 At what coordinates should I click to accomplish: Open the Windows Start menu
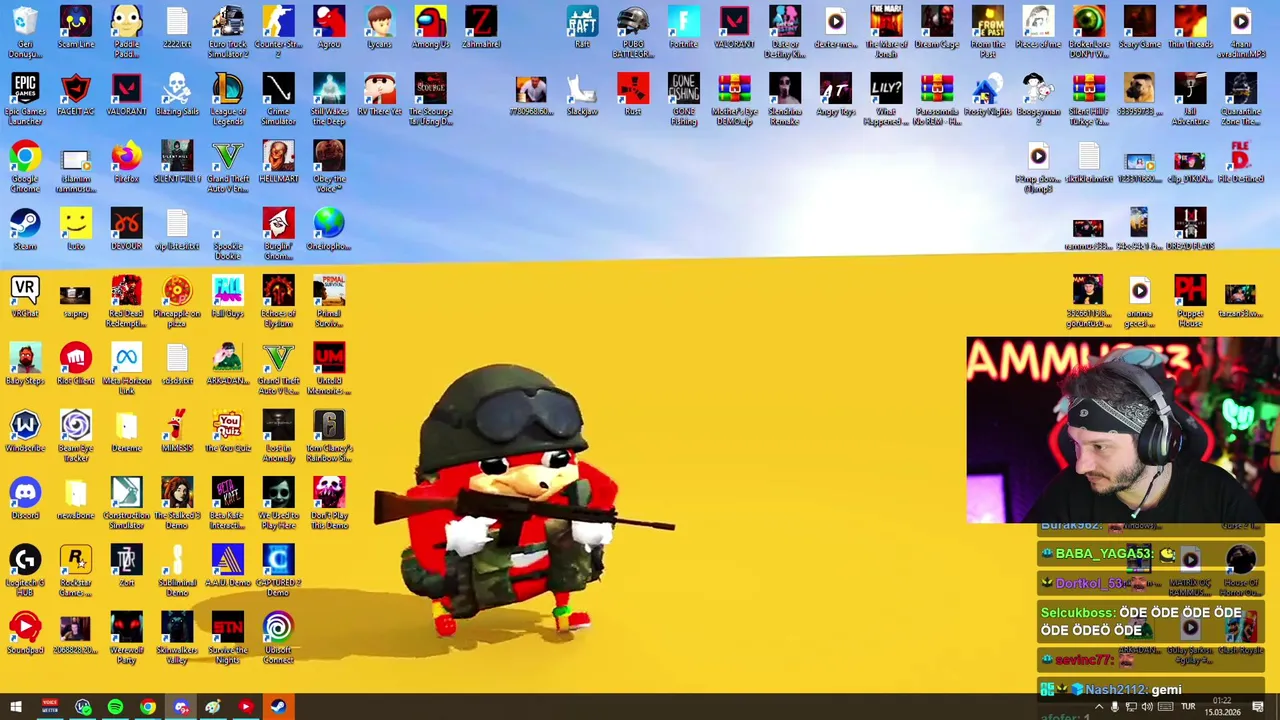[16, 707]
